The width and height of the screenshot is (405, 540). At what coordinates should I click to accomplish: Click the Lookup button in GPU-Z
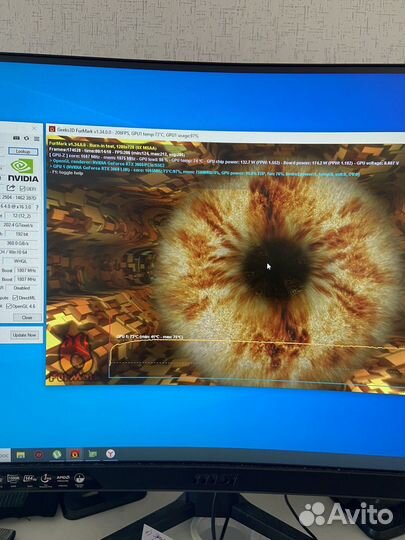click(x=23, y=151)
